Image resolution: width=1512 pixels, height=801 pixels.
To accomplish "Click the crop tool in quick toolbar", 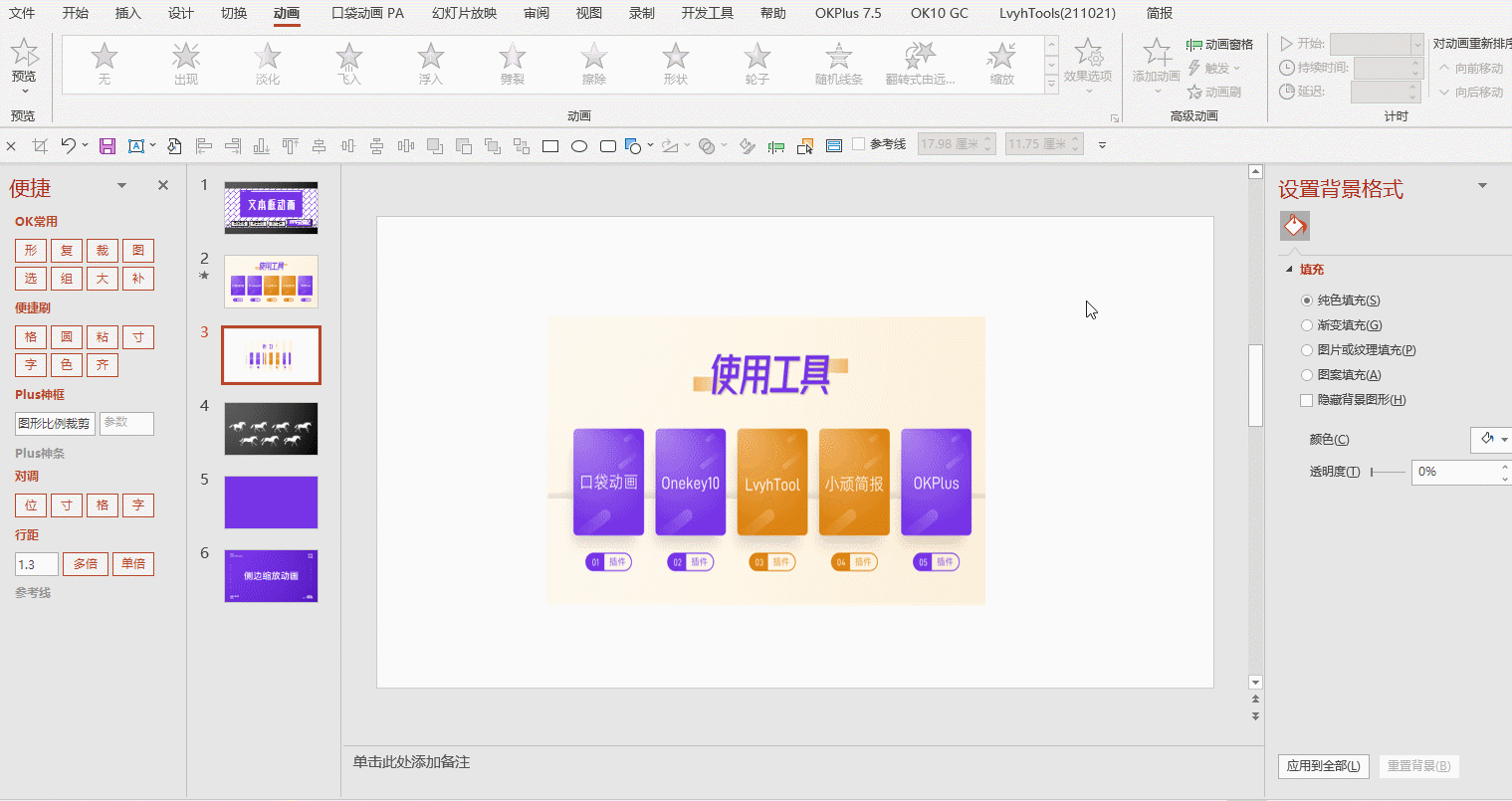I will tap(40, 146).
